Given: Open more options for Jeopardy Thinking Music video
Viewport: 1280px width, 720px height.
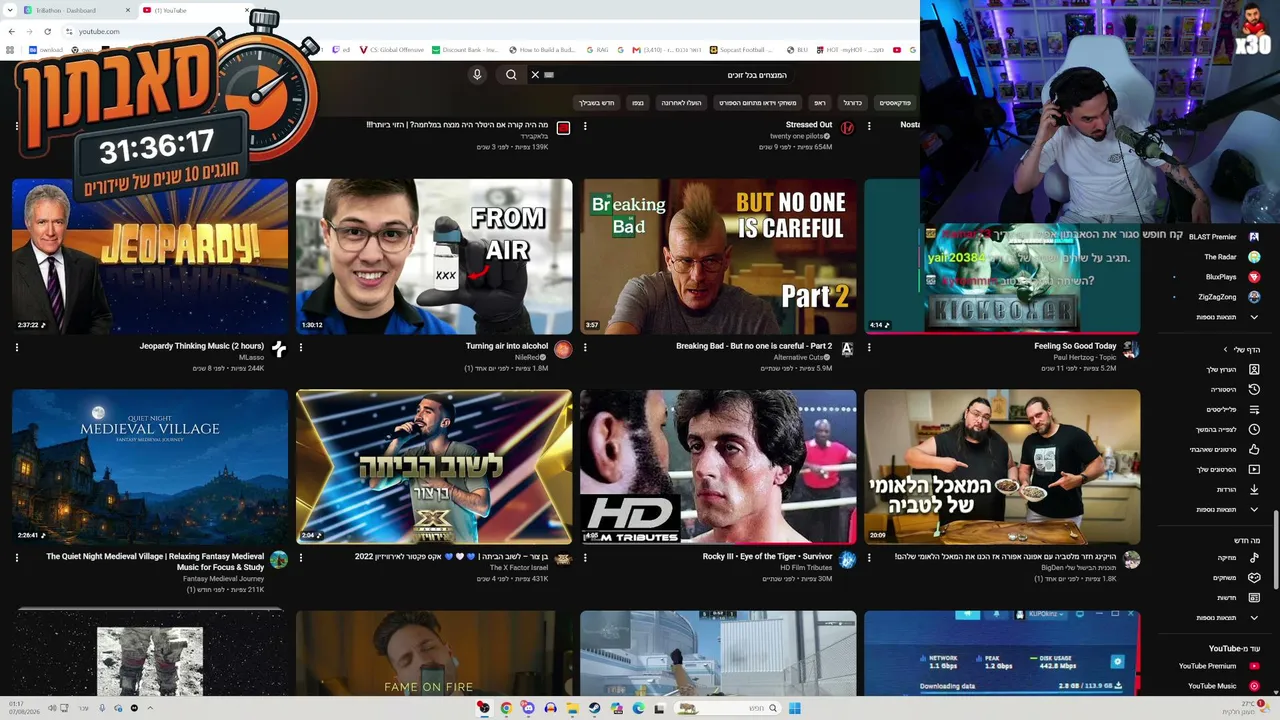Looking at the screenshot, I should coord(17,348).
